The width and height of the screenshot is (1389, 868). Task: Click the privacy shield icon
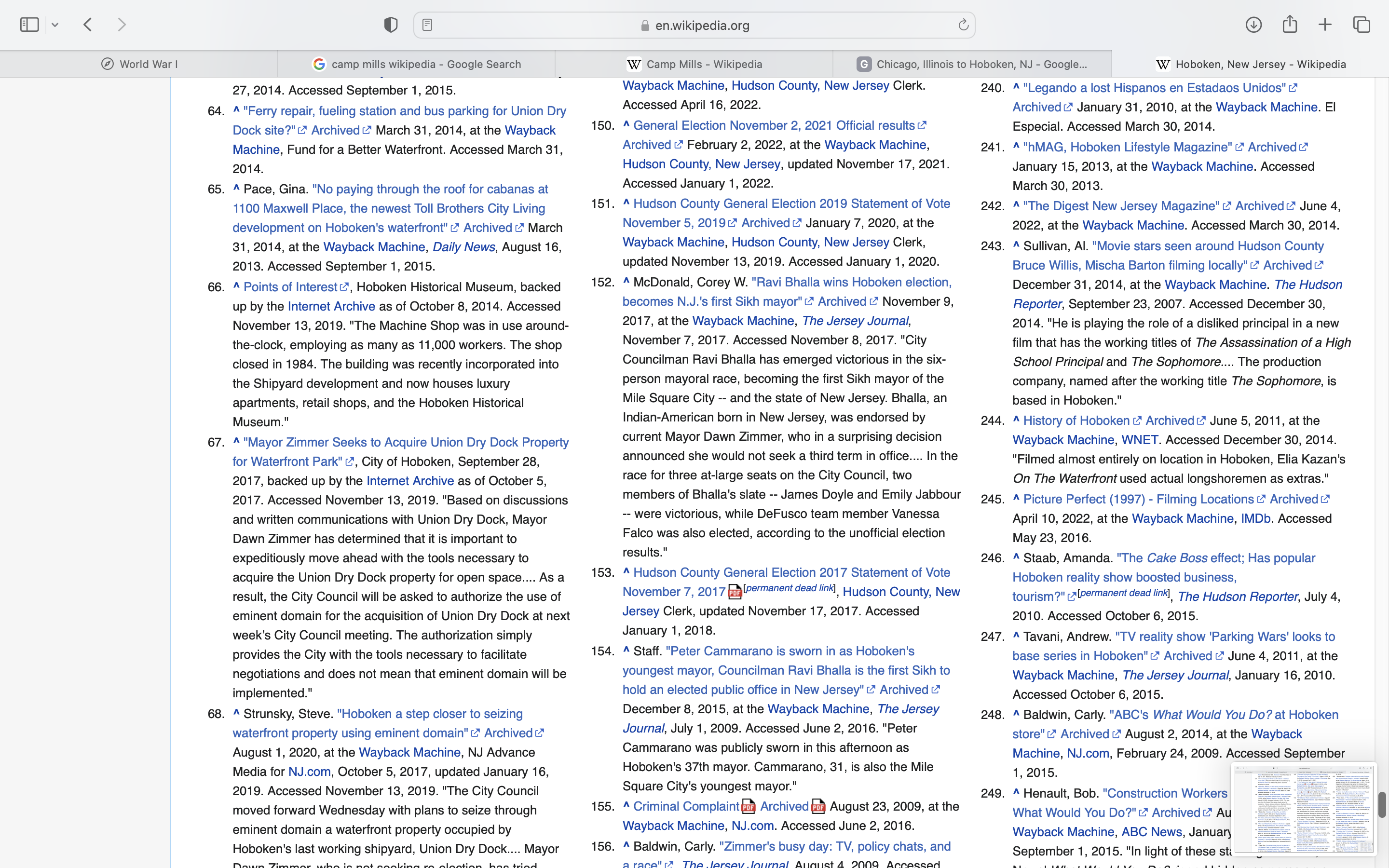391,25
